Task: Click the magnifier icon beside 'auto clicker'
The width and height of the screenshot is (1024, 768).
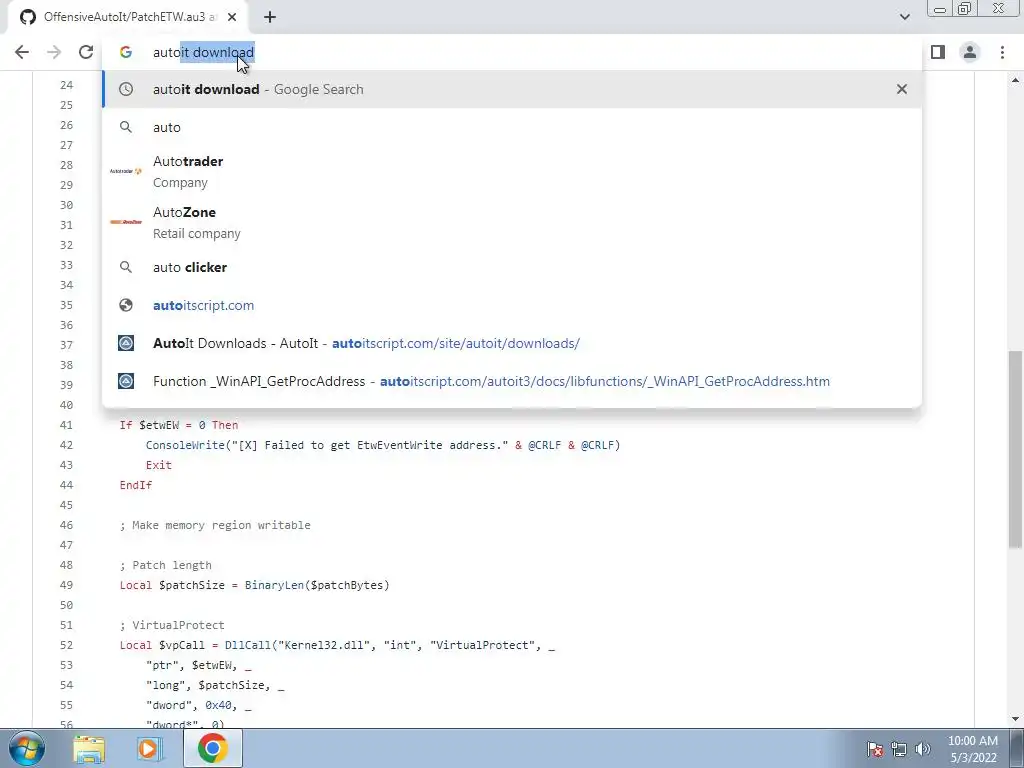Action: 125,267
